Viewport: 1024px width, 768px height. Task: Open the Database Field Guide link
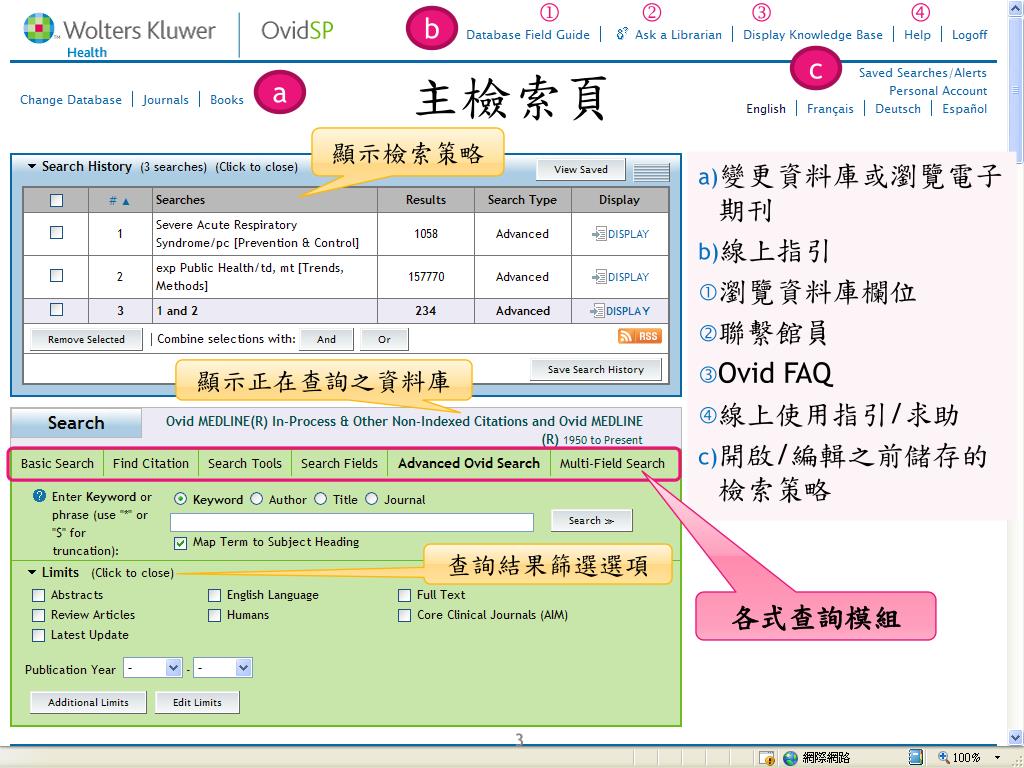click(x=528, y=35)
